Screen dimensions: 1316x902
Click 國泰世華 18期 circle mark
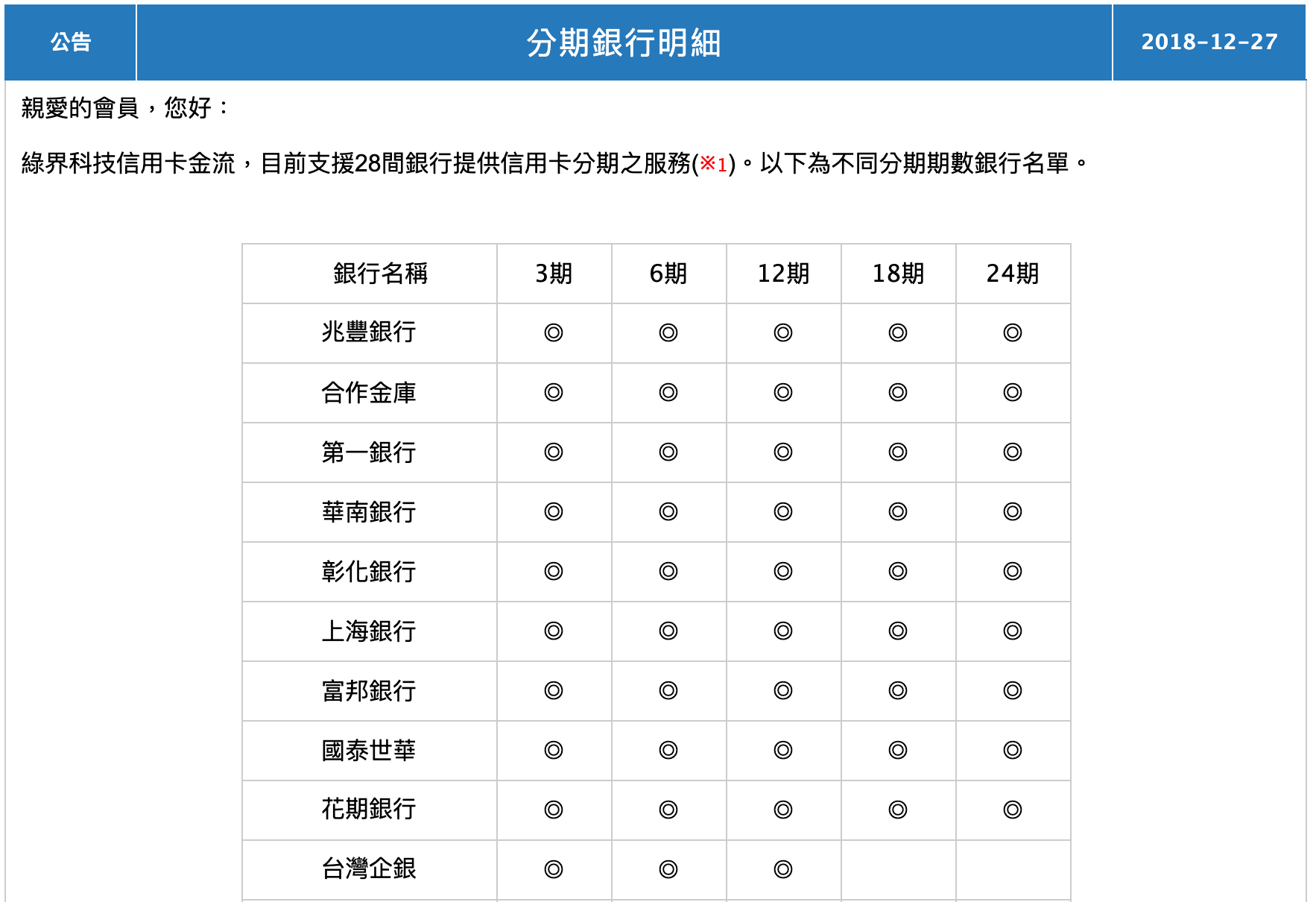click(x=897, y=751)
